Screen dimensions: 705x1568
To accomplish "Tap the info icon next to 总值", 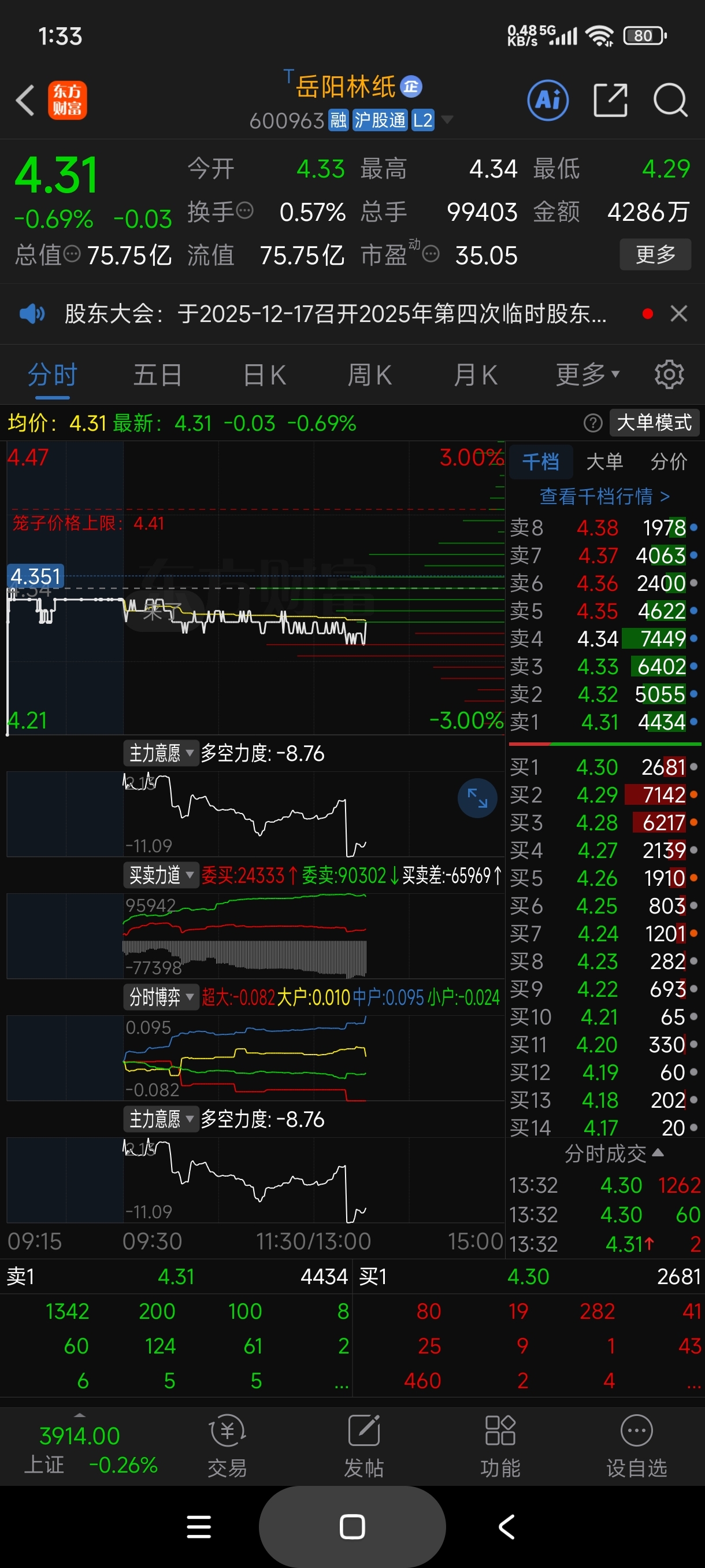I will coord(72,254).
